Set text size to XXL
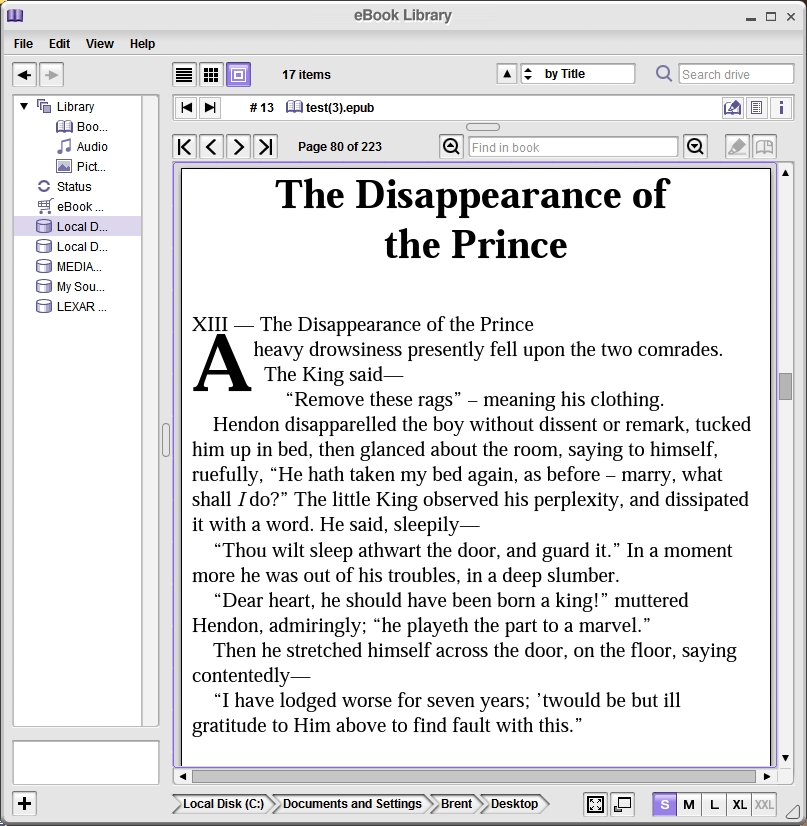Screen dimensions: 807x826 764,804
